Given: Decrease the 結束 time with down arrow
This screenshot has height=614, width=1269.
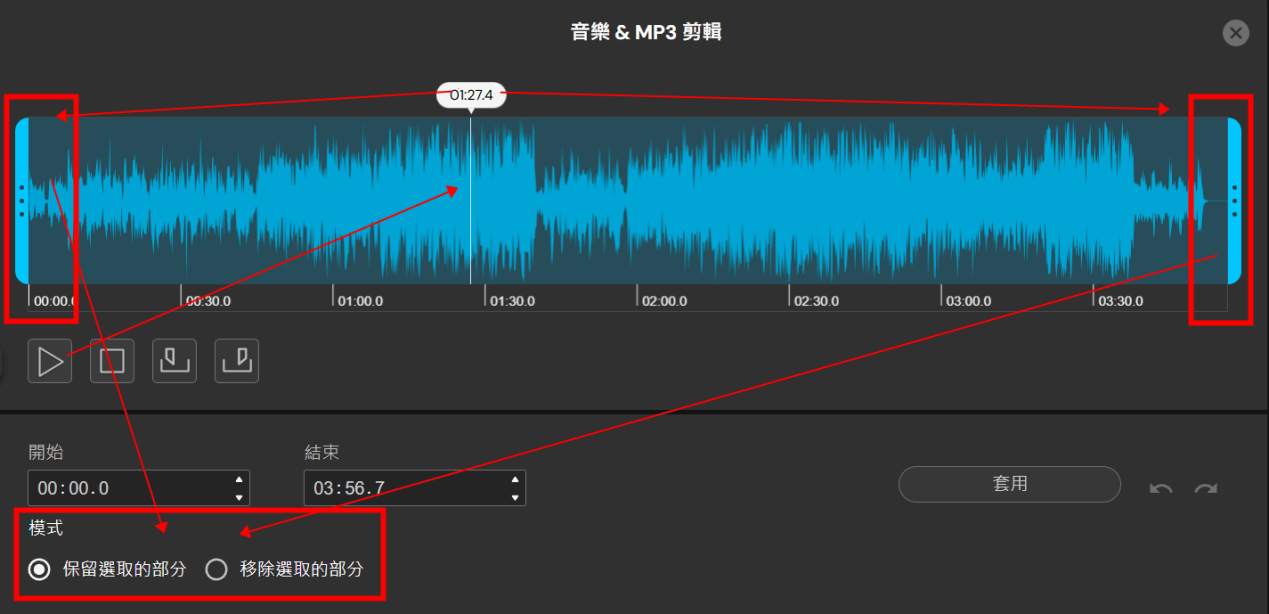Looking at the screenshot, I should tap(515, 497).
